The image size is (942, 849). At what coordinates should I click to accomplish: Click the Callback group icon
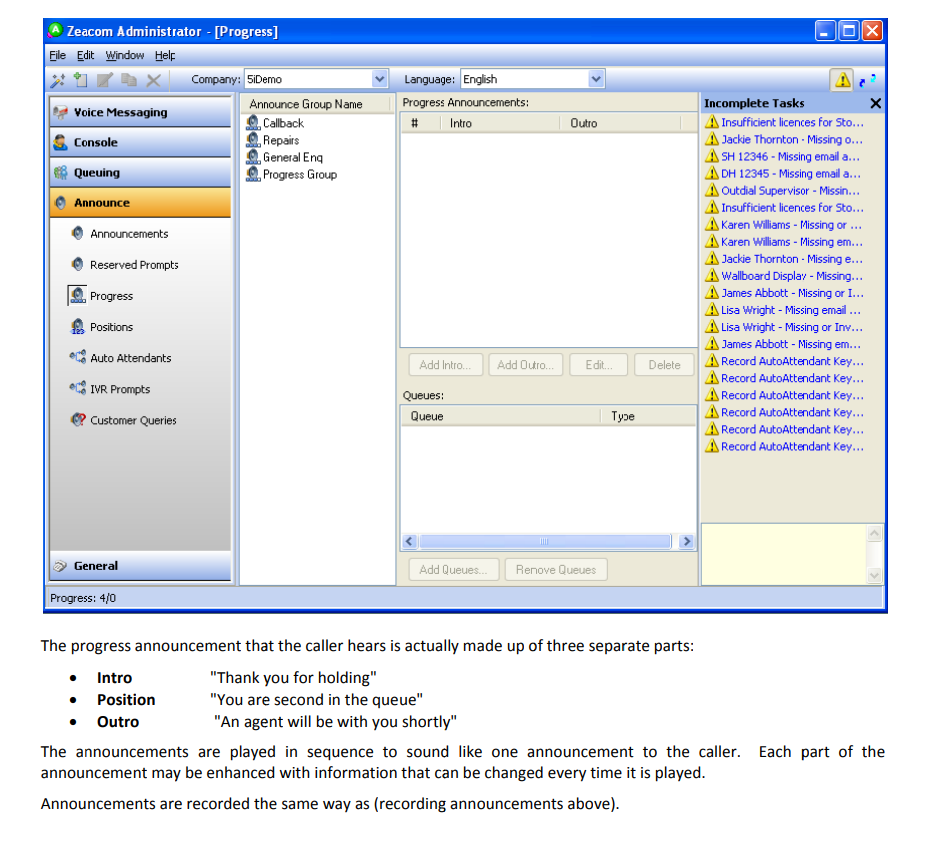253,123
